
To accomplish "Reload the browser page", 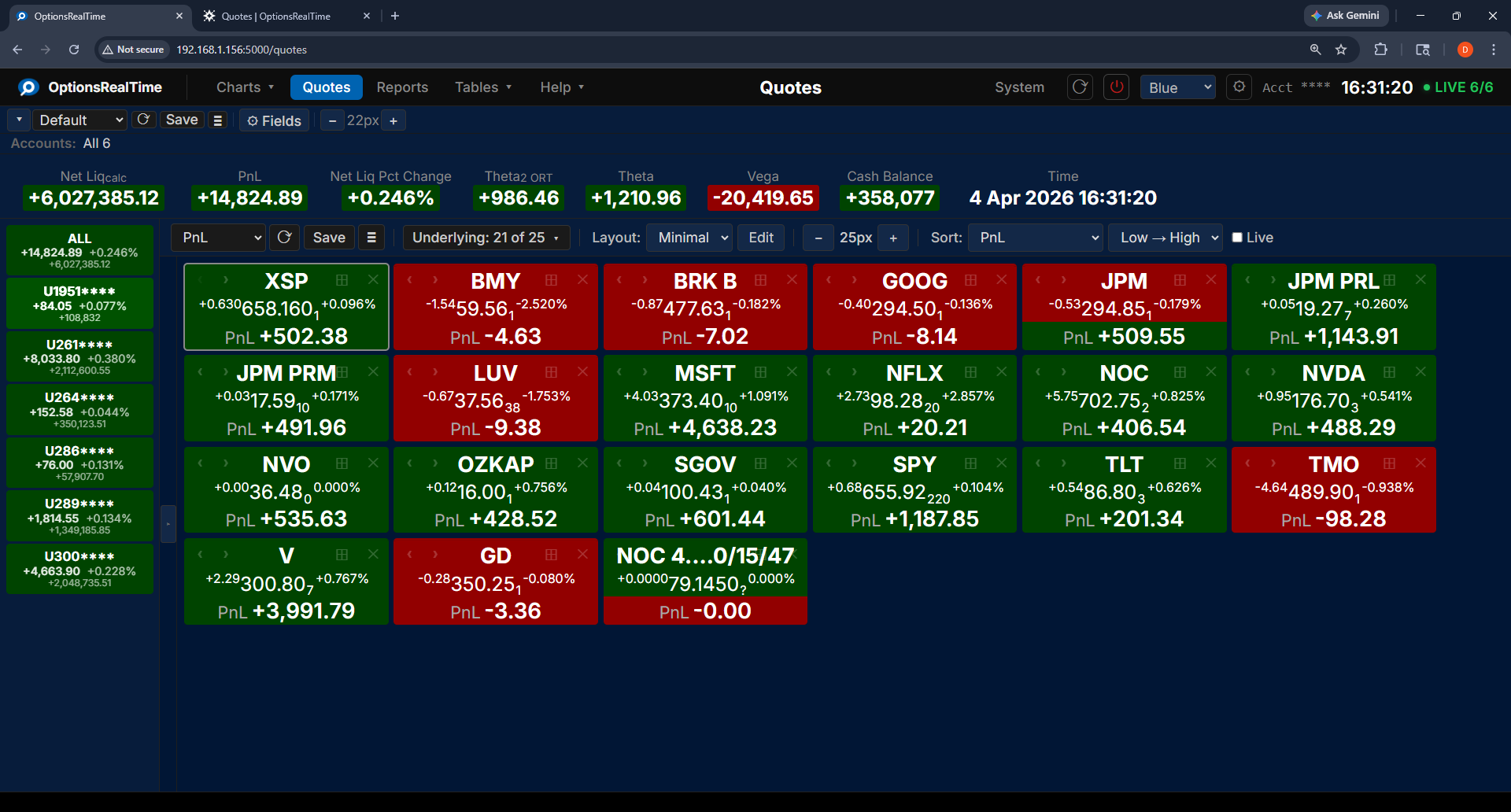I will [x=74, y=50].
